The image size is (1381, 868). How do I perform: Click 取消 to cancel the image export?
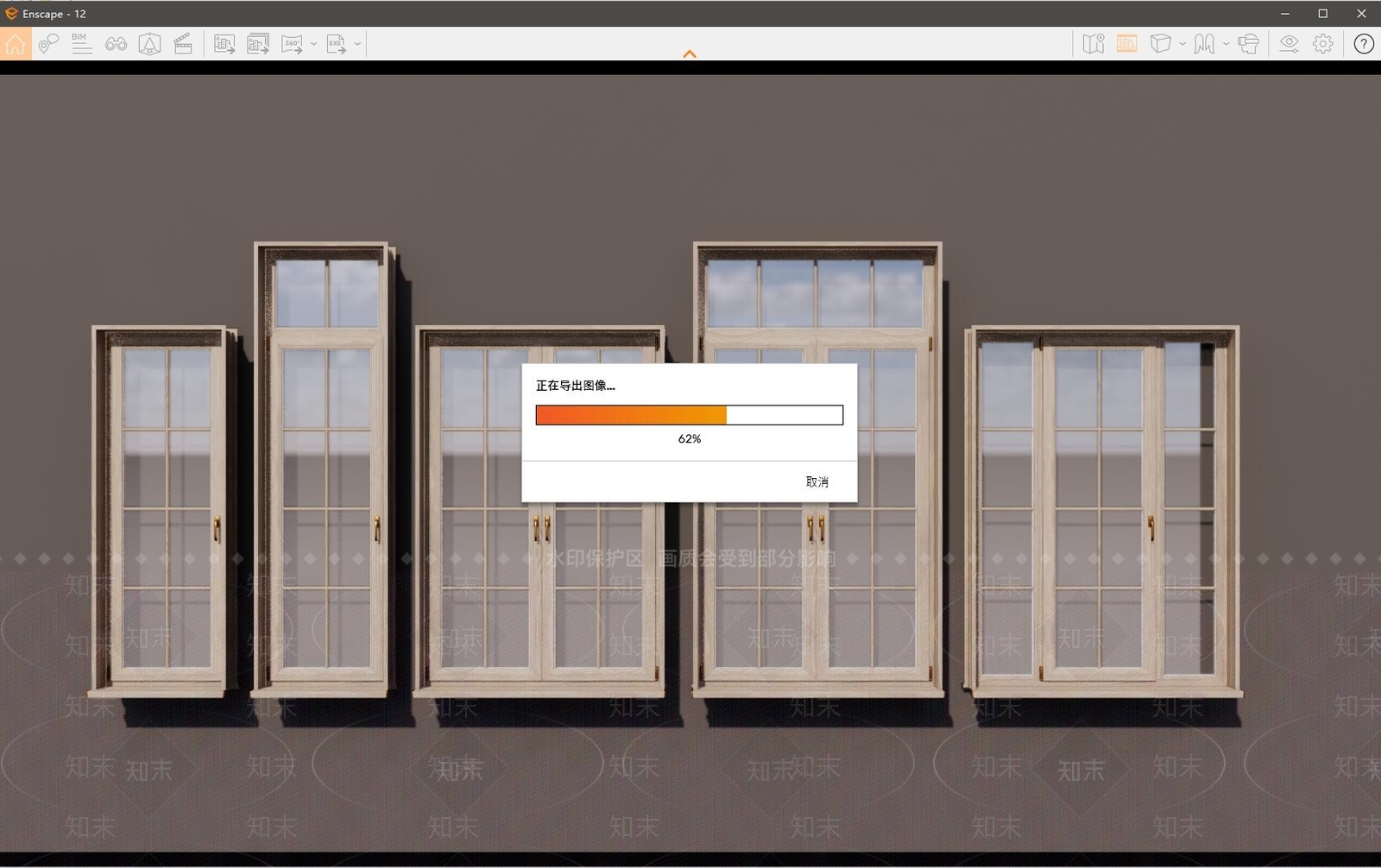pyautogui.click(x=817, y=481)
